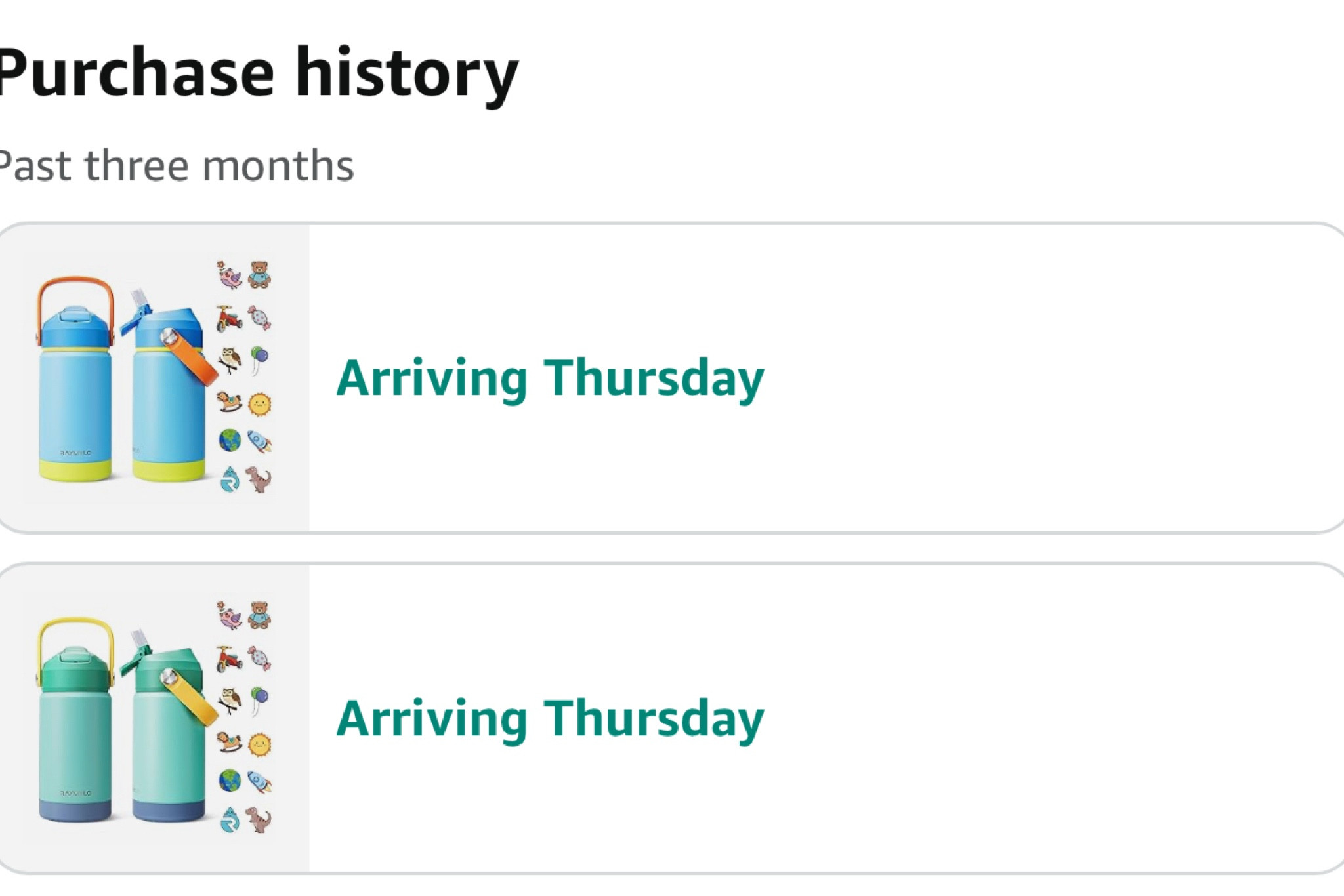Click the globe sticker in blue bottle image
Image resolution: width=1344 pixels, height=896 pixels.
coord(230,441)
